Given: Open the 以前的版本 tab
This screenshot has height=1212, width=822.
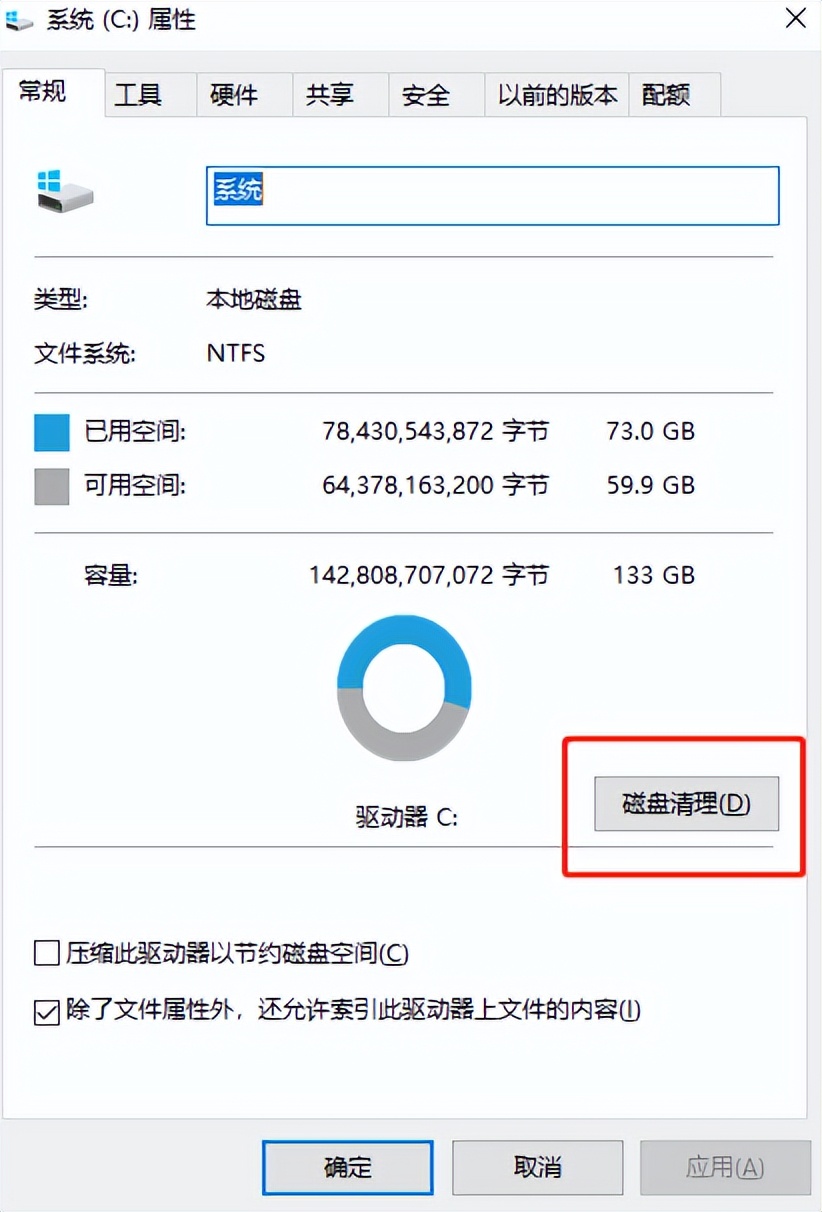Looking at the screenshot, I should pyautogui.click(x=557, y=96).
